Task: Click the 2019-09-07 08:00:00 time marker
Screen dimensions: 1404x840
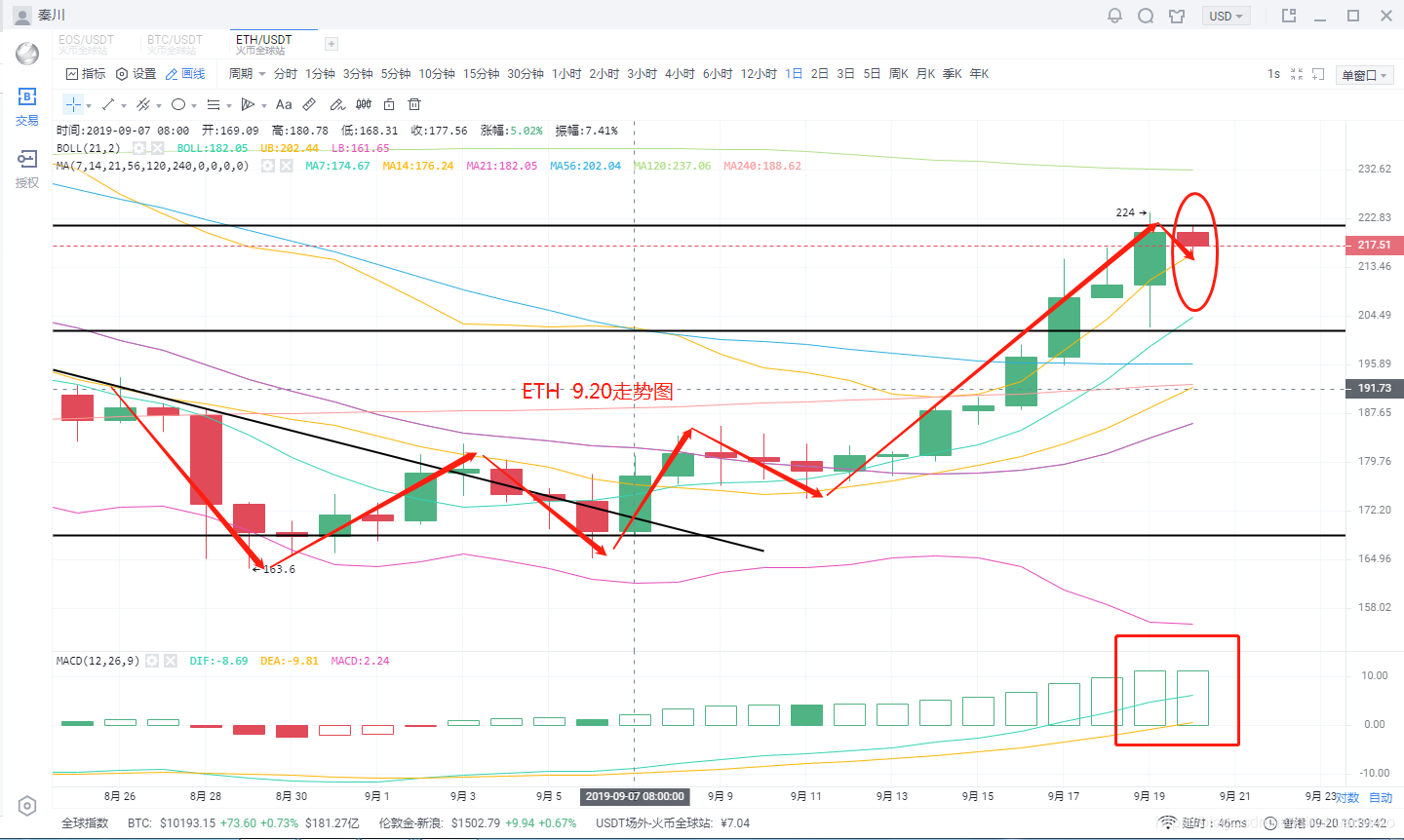Action: 635,796
